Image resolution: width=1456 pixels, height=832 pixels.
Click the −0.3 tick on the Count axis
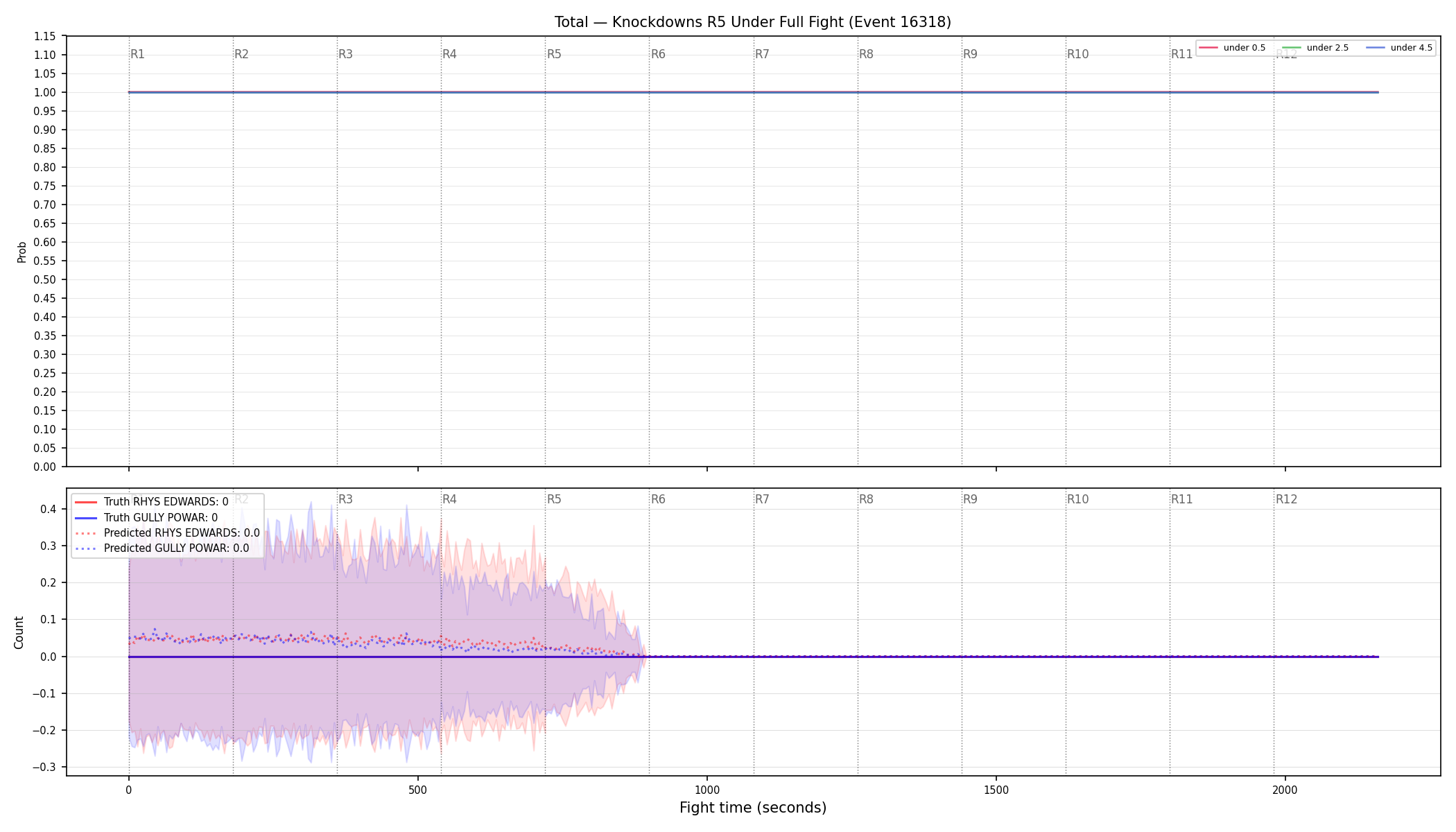(x=44, y=767)
